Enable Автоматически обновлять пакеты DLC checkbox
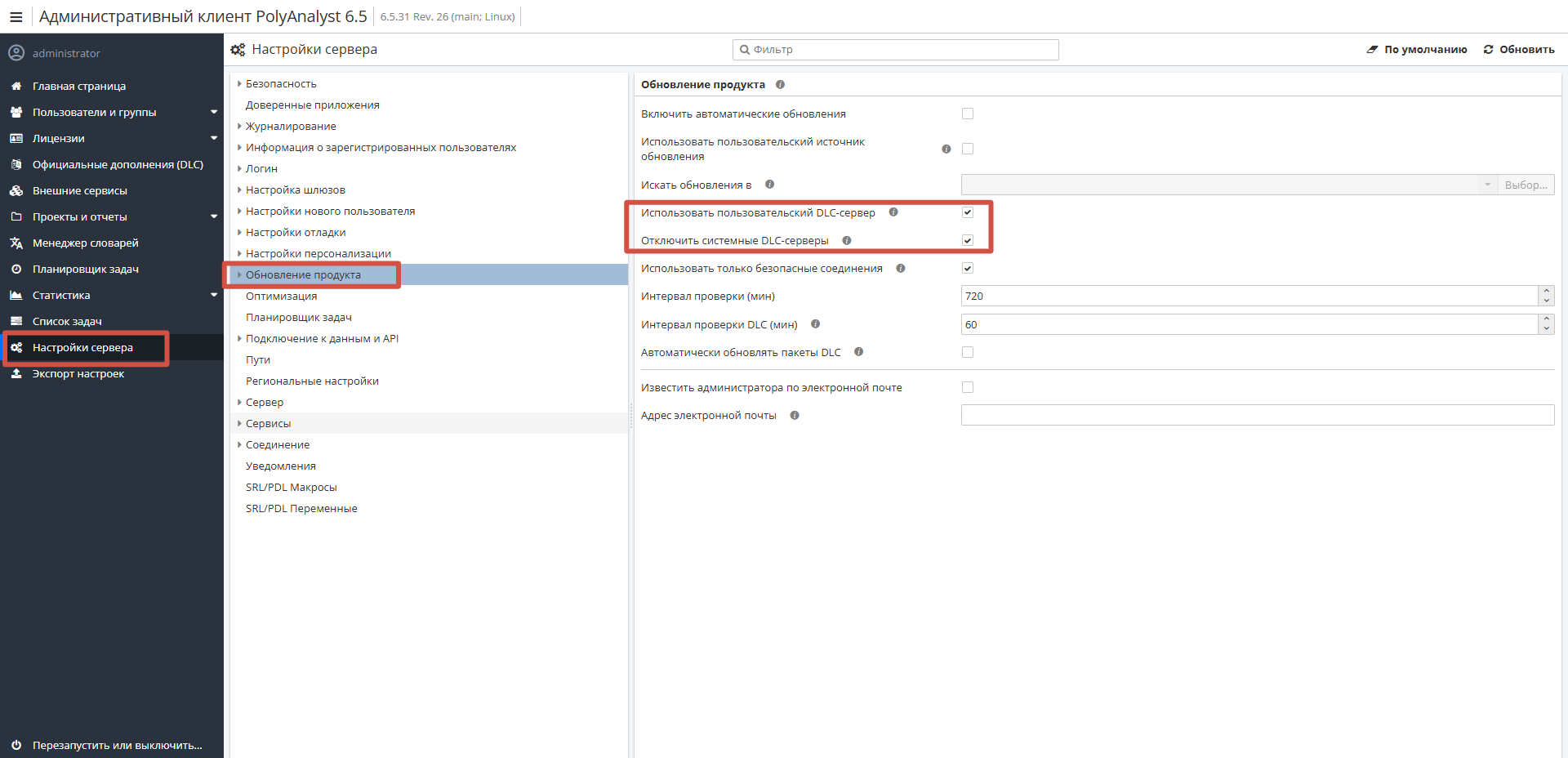 (968, 352)
